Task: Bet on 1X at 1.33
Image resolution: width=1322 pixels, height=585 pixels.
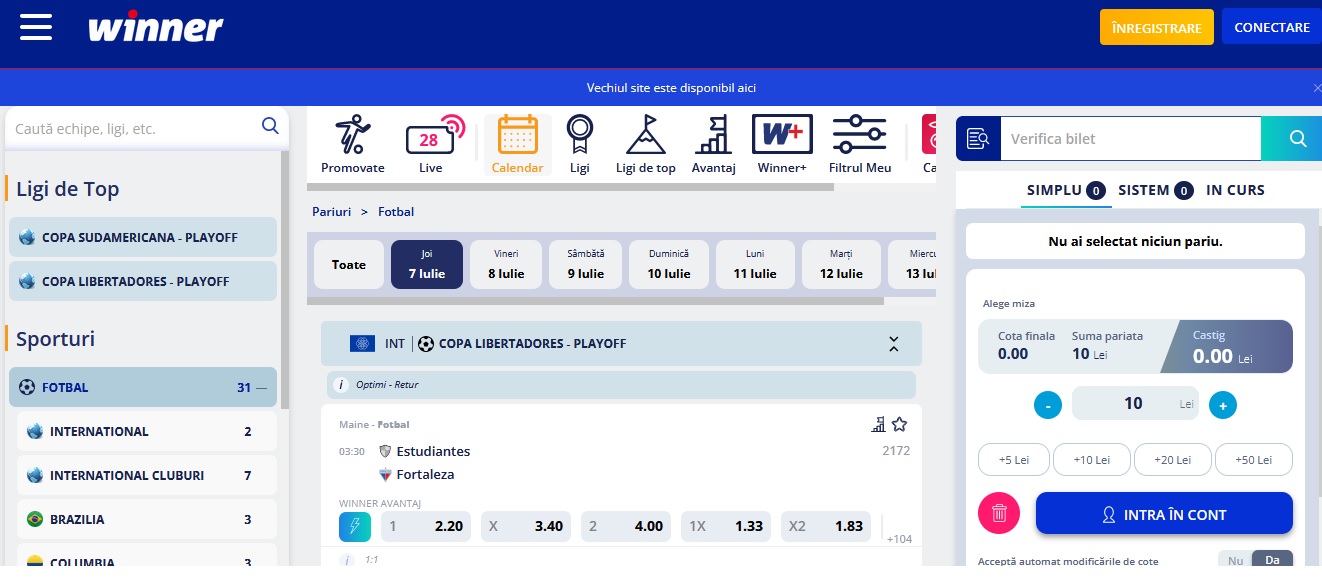Action: point(727,526)
